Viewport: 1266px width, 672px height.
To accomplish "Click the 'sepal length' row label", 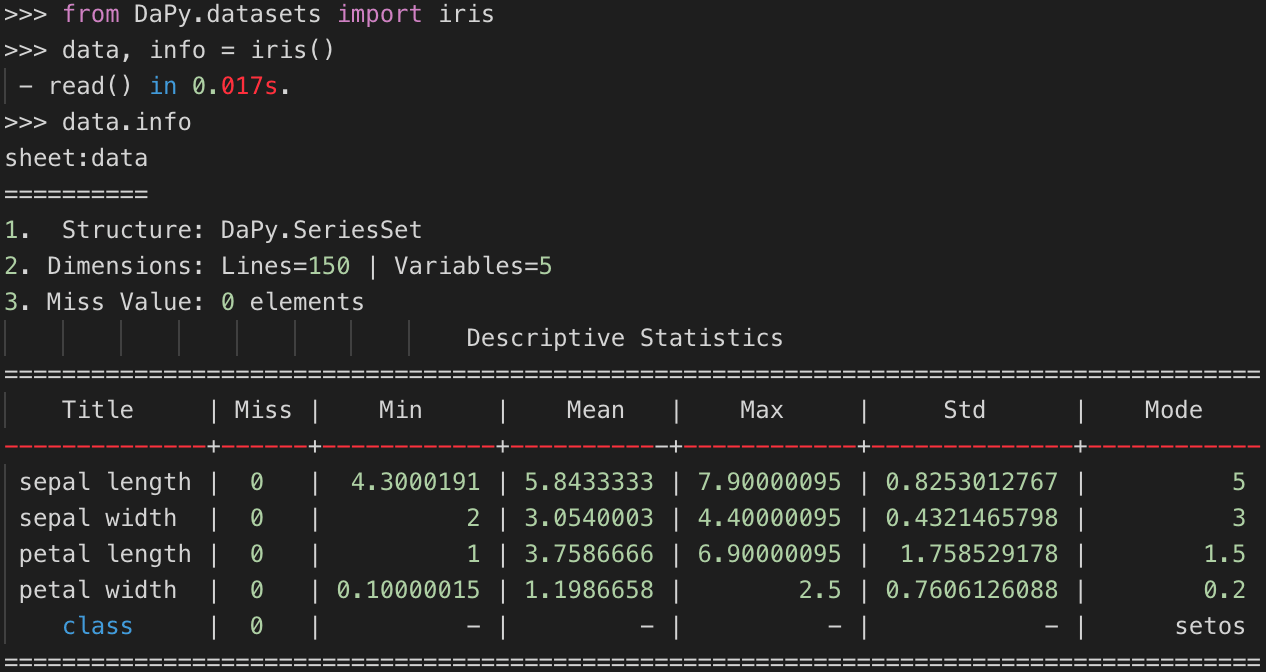I will click(105, 482).
